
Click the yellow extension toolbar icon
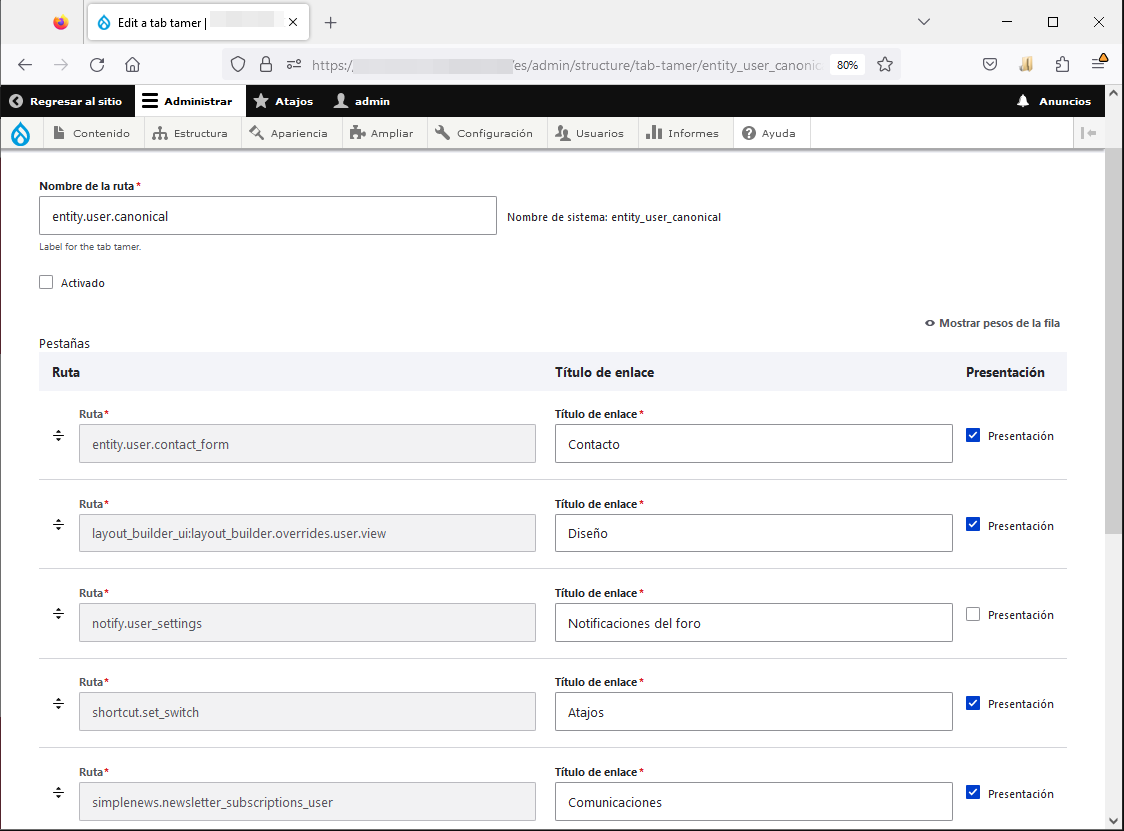point(1026,65)
